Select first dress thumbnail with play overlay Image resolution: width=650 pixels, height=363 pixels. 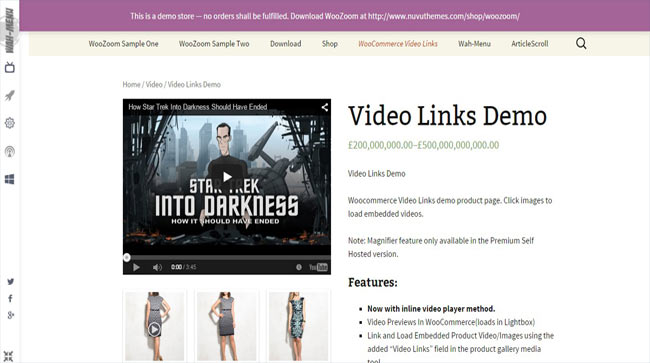[x=155, y=326]
